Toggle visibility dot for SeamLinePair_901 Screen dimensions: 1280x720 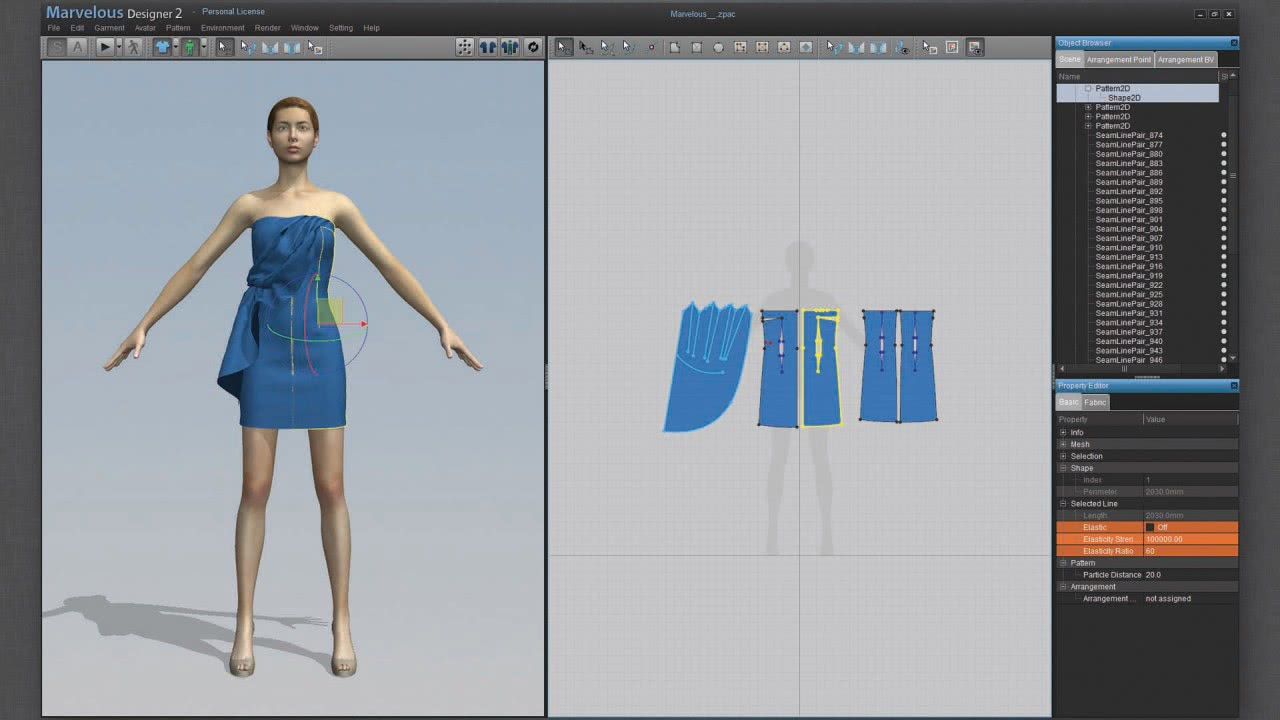point(1223,220)
